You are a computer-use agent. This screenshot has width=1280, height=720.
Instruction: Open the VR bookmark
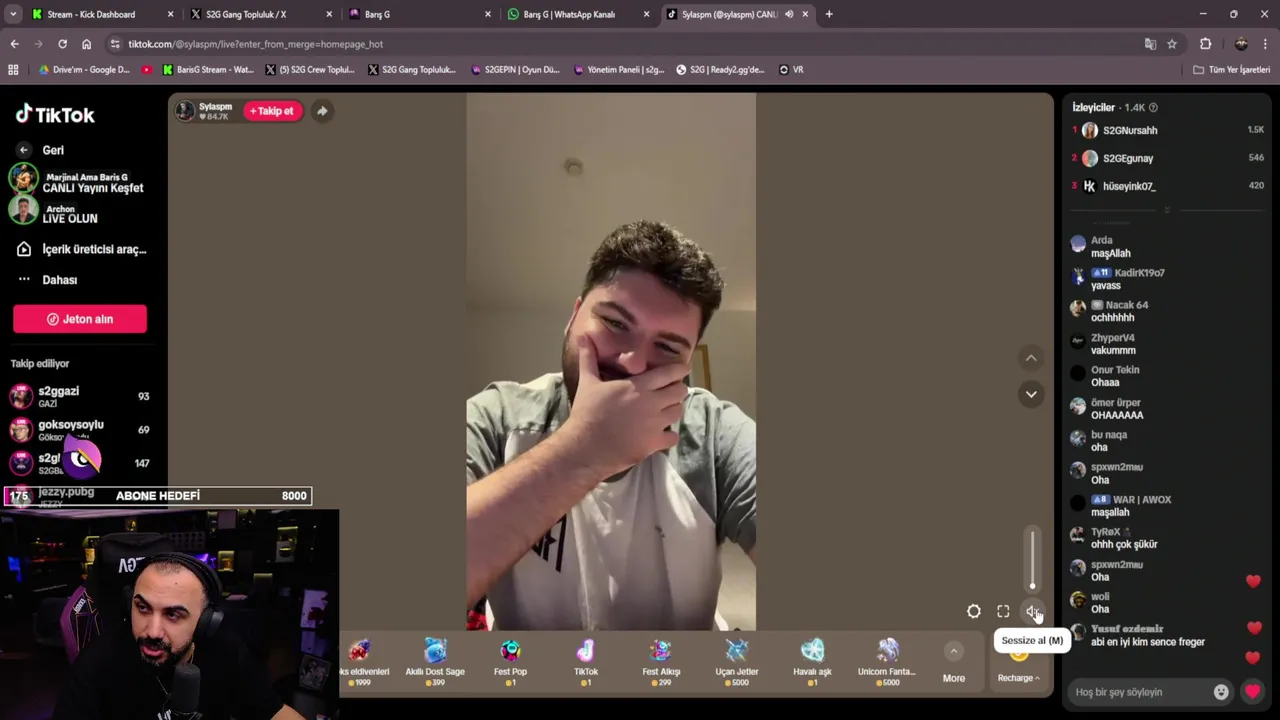click(791, 70)
